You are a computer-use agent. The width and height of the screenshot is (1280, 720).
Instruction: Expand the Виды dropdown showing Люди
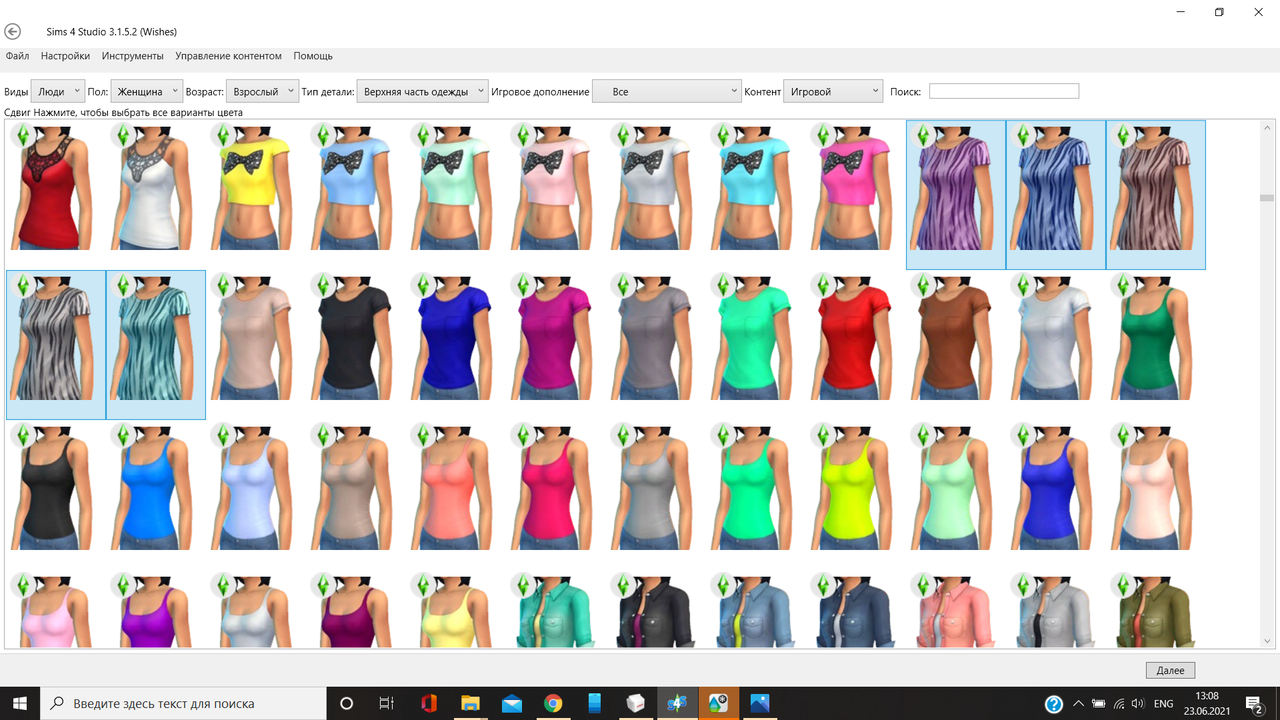57,91
